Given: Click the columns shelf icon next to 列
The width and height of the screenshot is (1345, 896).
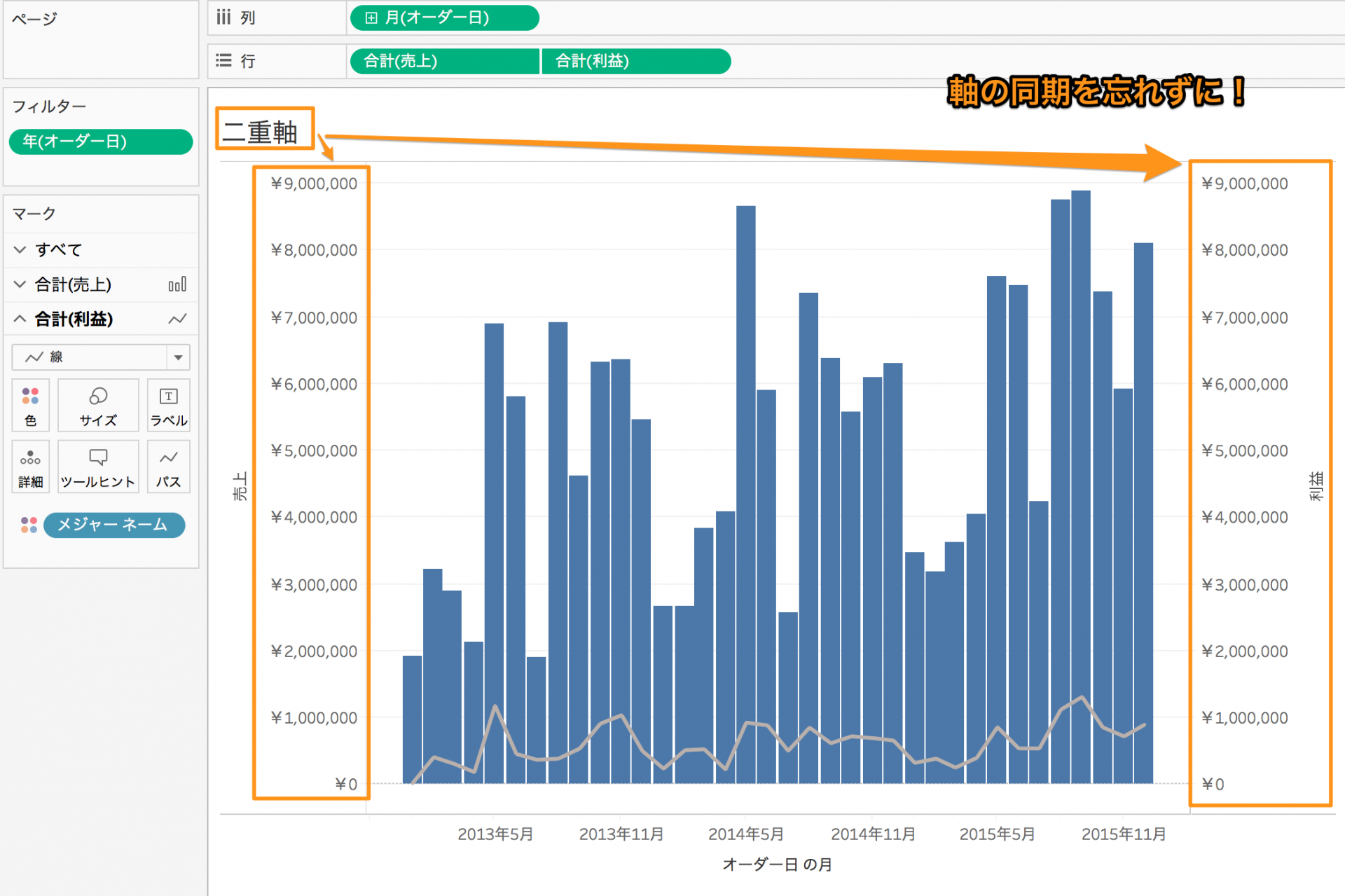Looking at the screenshot, I should click(x=223, y=17).
